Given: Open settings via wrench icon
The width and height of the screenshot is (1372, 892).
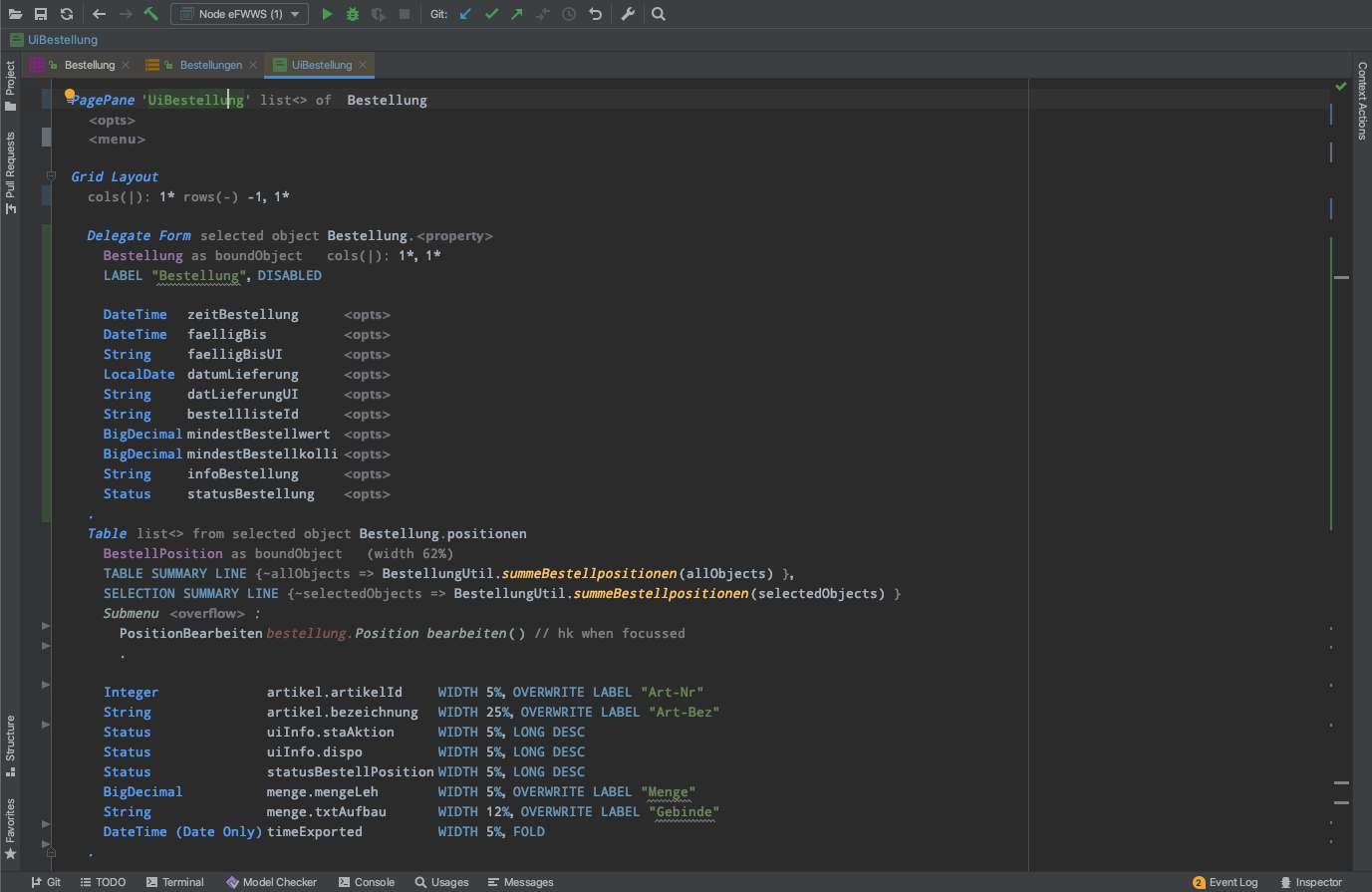Looking at the screenshot, I should (628, 14).
